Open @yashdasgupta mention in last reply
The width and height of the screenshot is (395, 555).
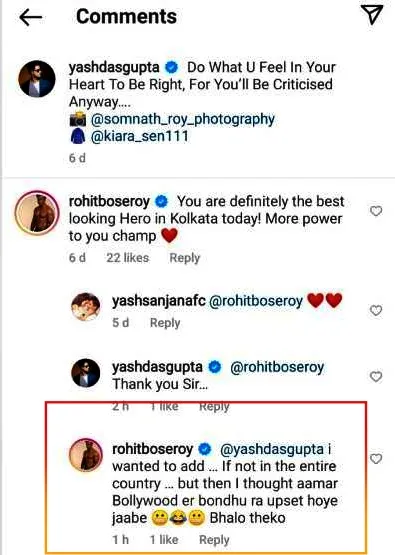click(272, 449)
